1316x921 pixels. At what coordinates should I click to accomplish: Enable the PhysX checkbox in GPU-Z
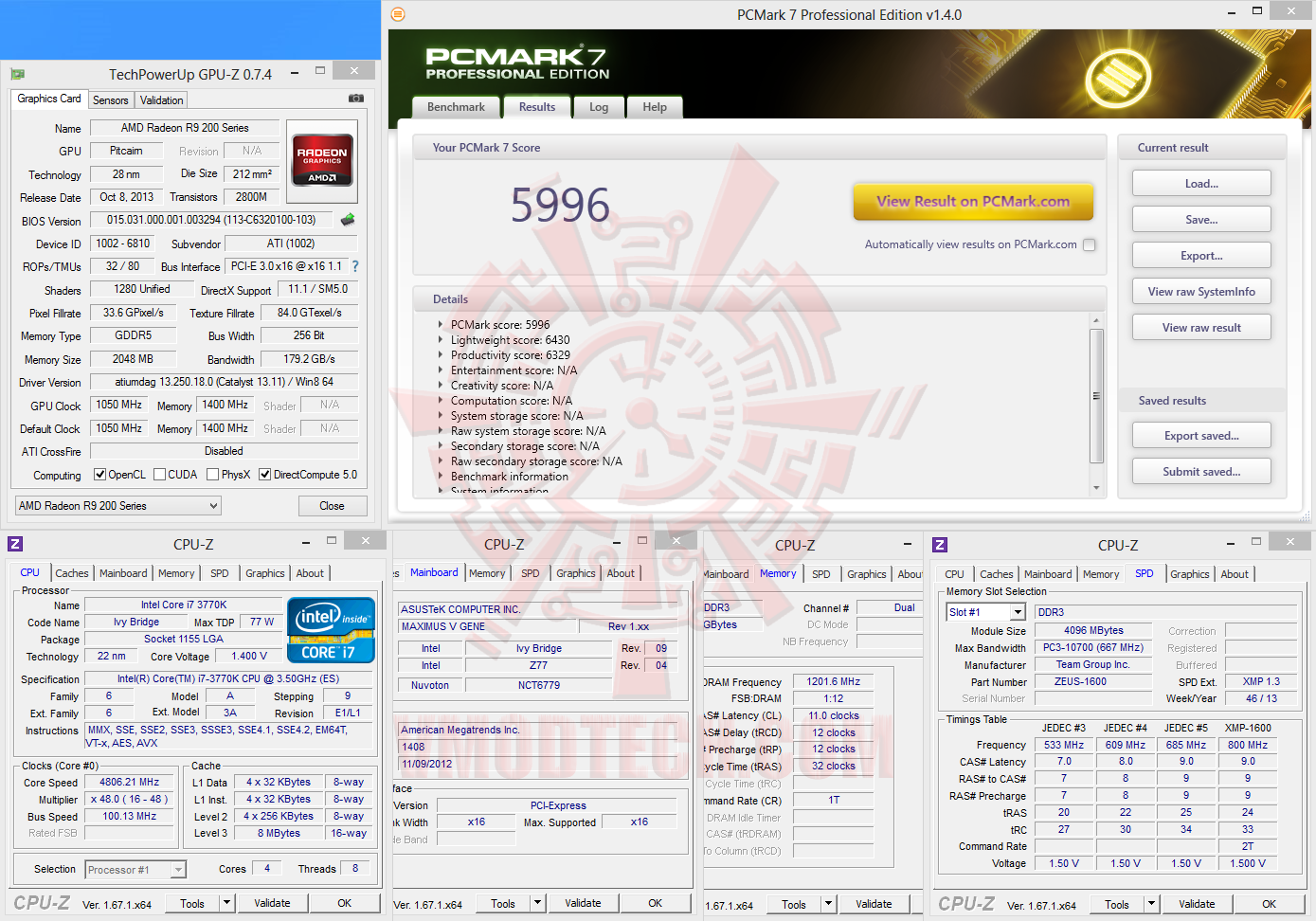tap(212, 475)
